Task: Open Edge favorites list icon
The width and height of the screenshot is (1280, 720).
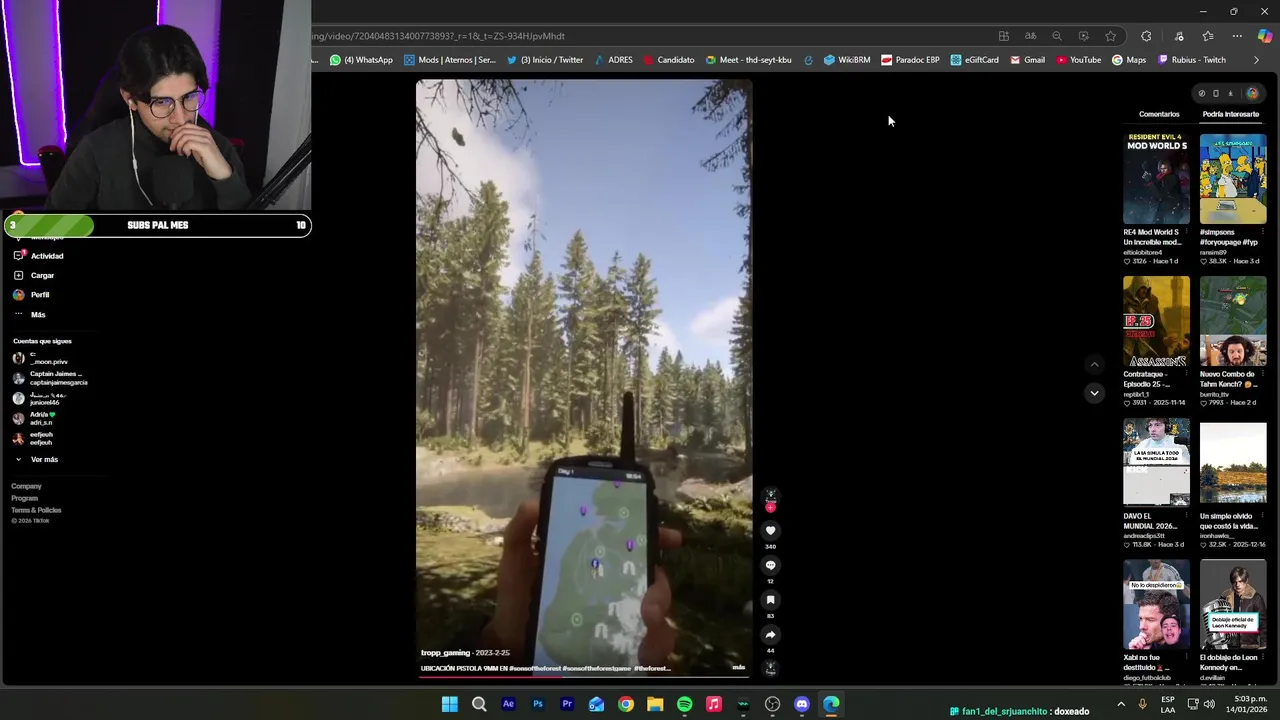Action: click(x=1208, y=36)
